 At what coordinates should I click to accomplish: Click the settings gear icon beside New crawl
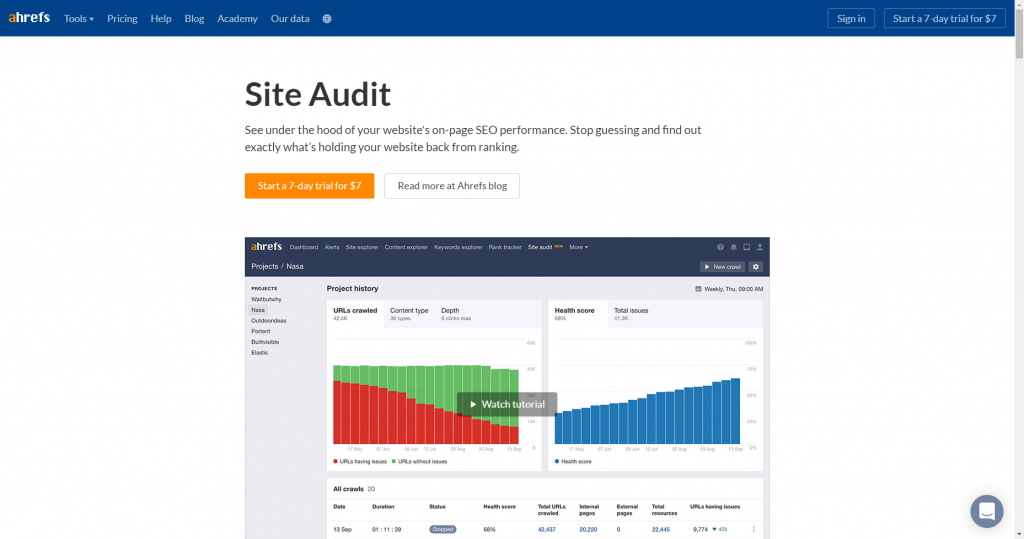[756, 267]
